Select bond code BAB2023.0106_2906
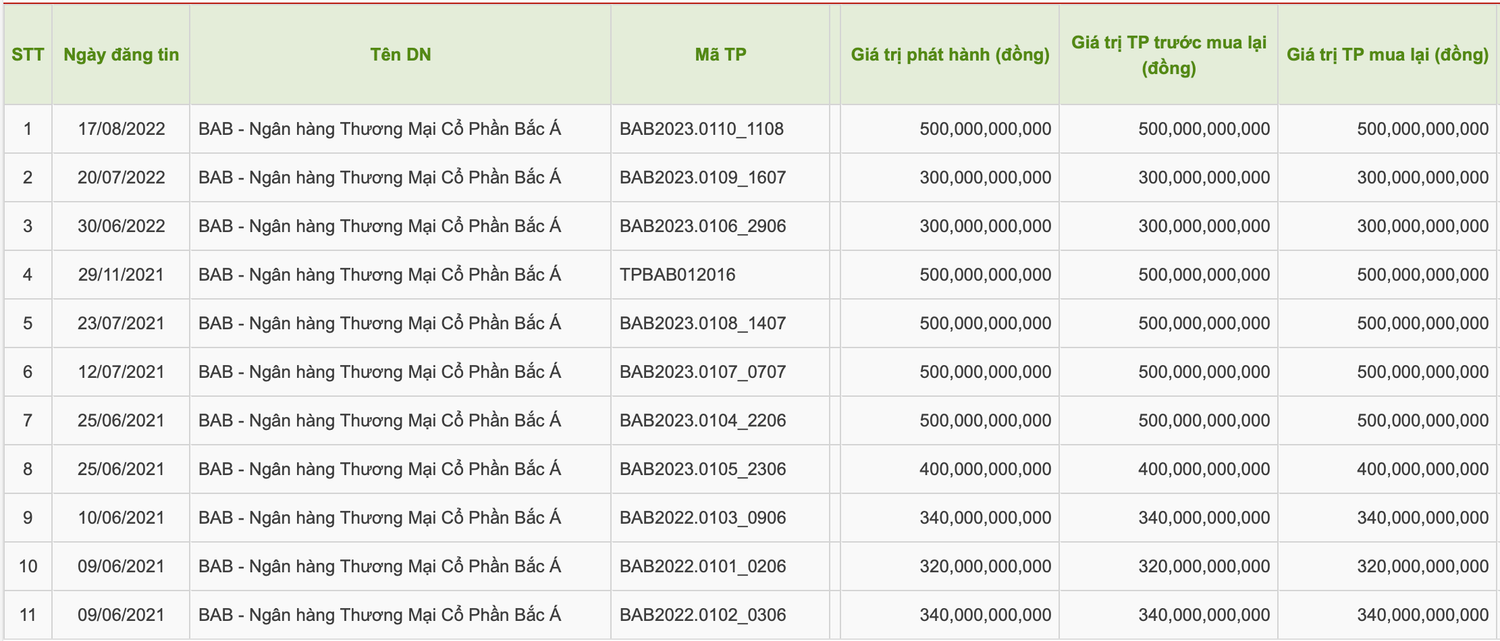Screen dimensions: 1500x641 pyautogui.click(x=703, y=226)
